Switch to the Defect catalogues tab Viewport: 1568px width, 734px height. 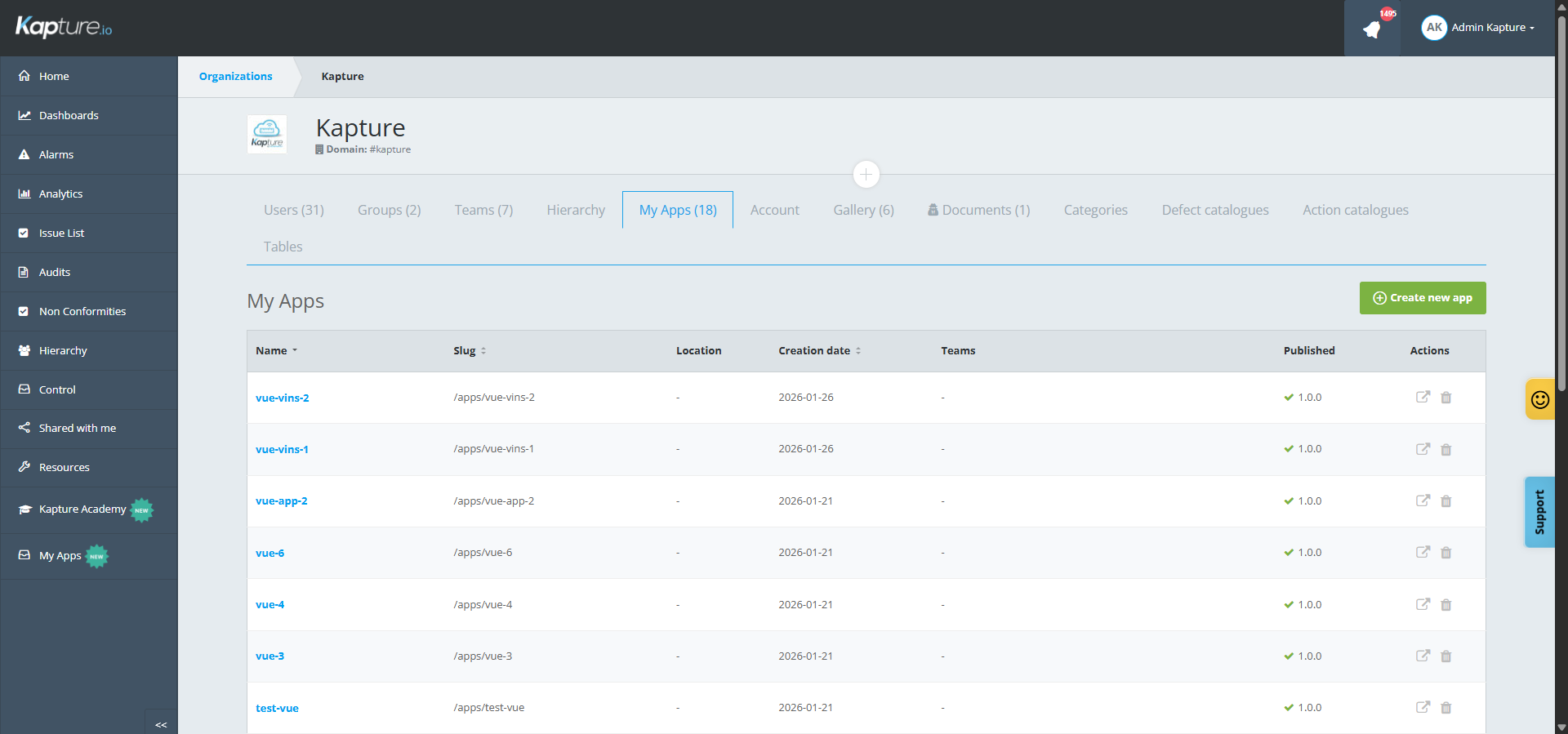(x=1215, y=210)
